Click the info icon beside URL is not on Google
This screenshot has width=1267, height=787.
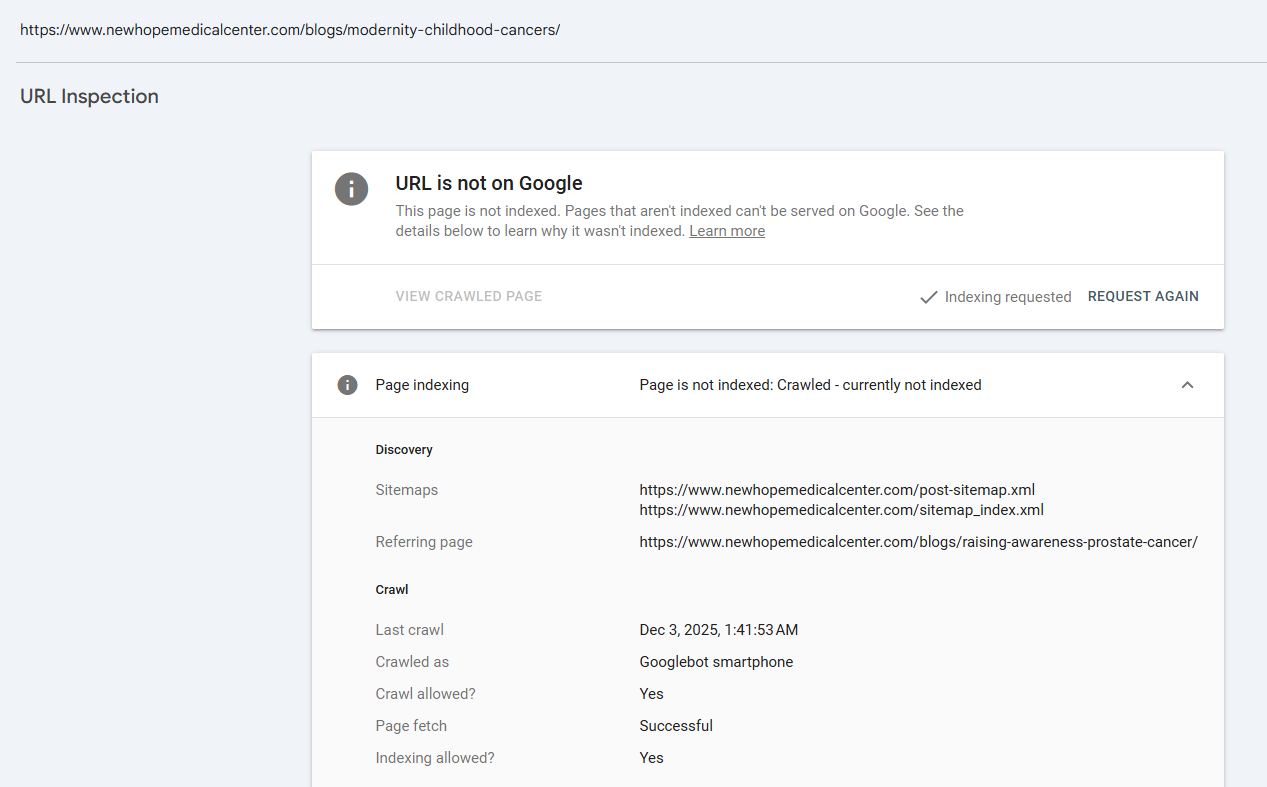tap(351, 188)
